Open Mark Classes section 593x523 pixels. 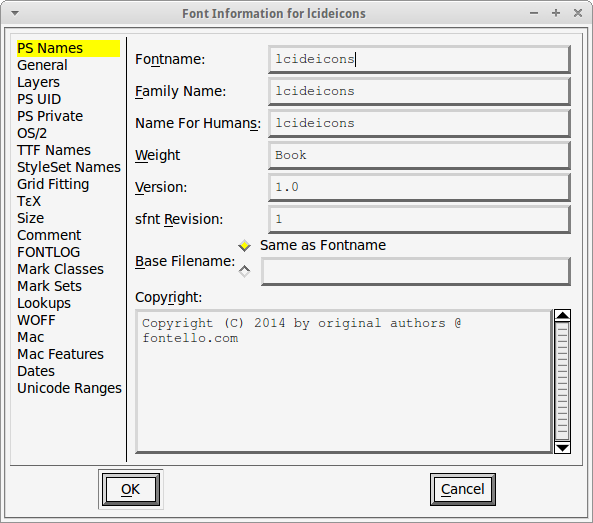(61, 269)
